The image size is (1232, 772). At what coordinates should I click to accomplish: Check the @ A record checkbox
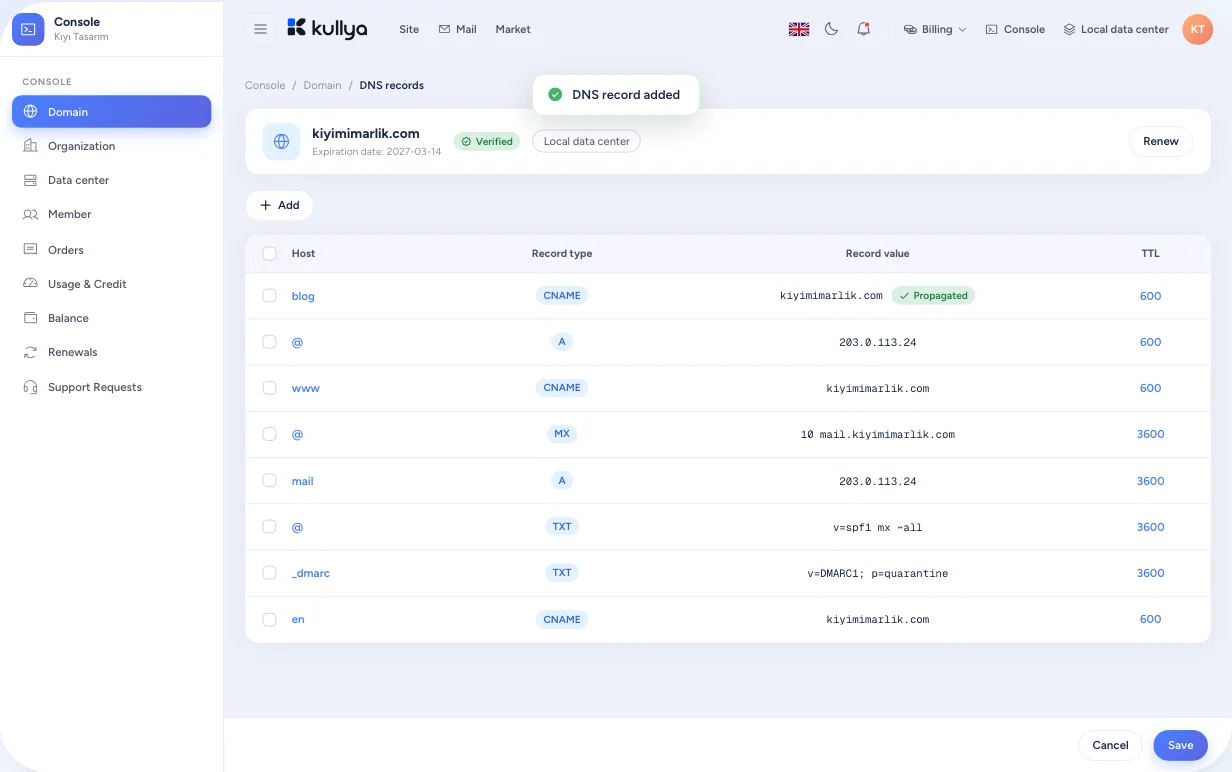(x=269, y=341)
